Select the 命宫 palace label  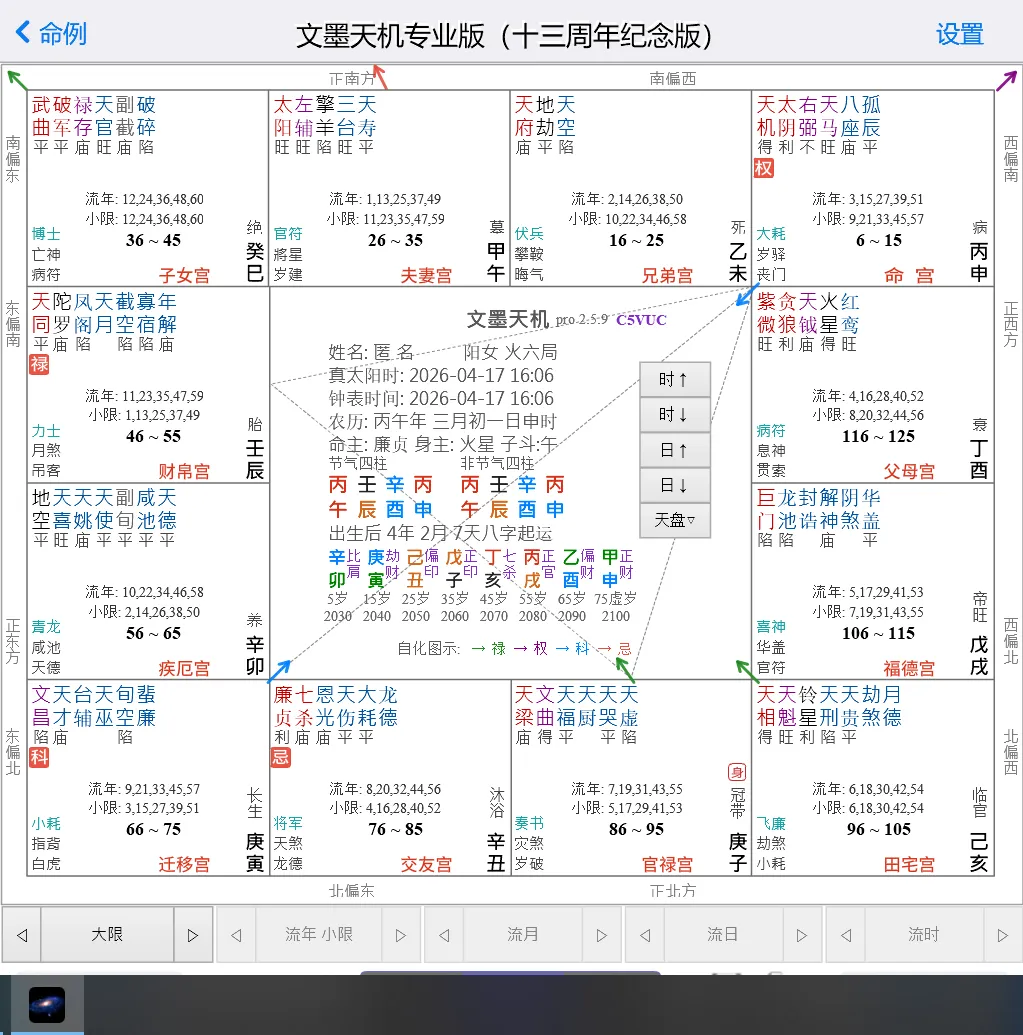(909, 275)
